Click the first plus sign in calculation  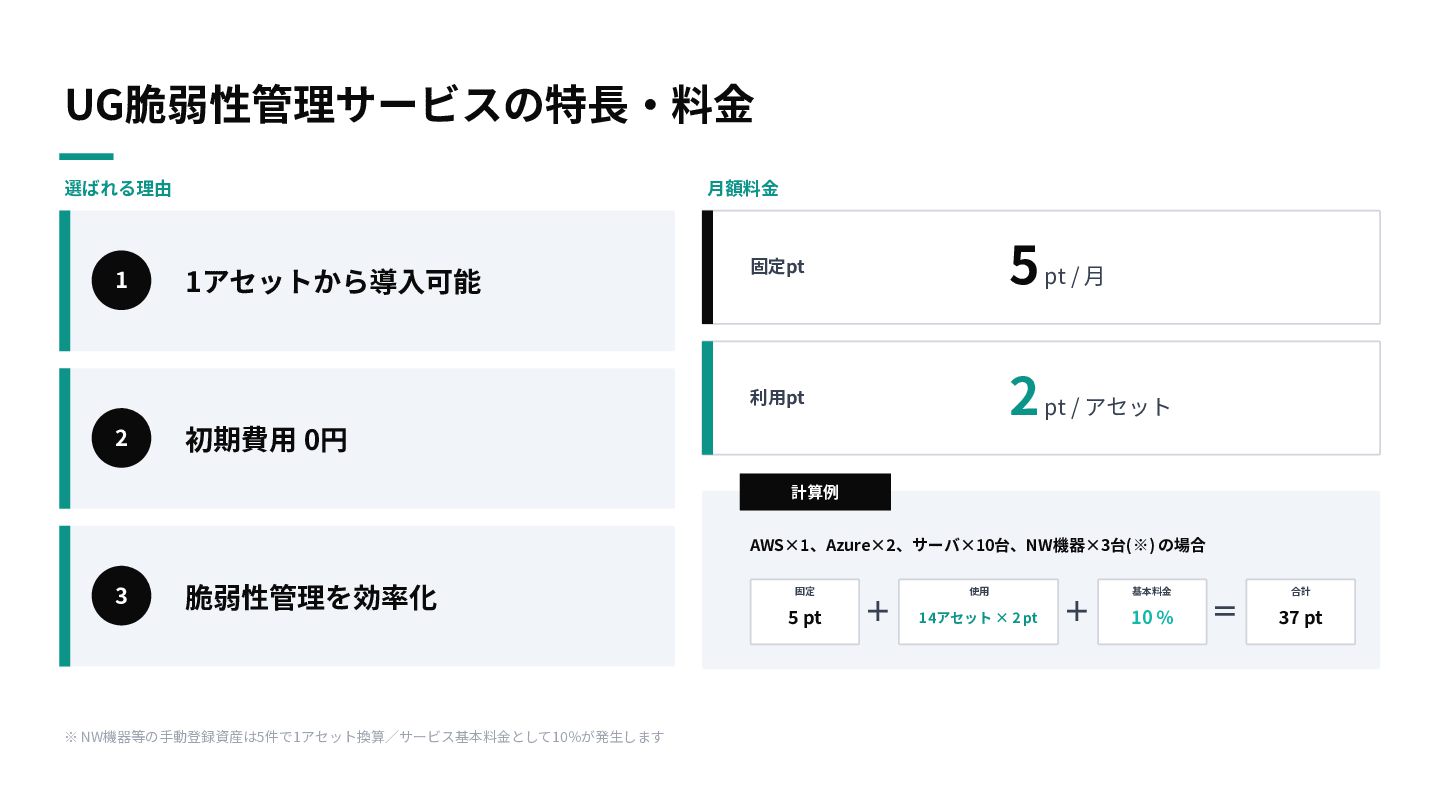point(878,611)
